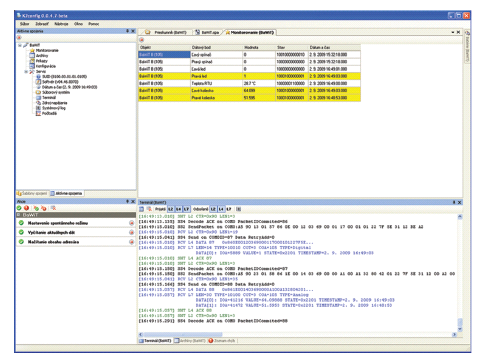
Task: Select the Aktívne spojenia bottom tab
Action: click(x=66, y=193)
